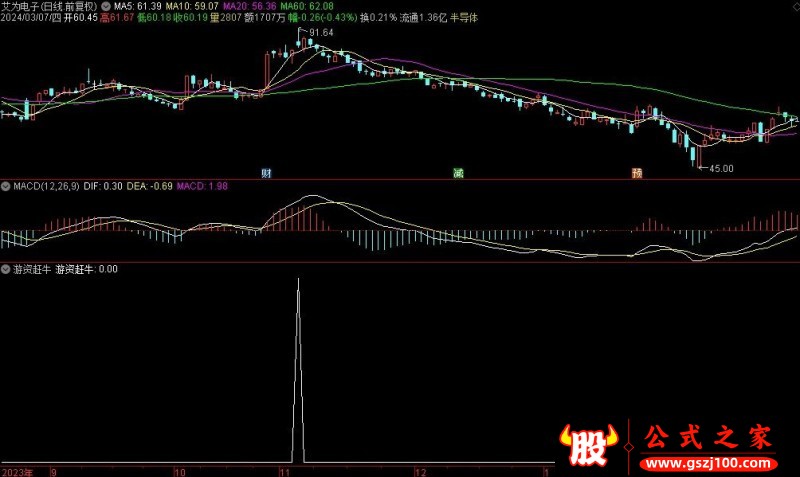Click the 2023年 year label on axis
The width and height of the screenshot is (800, 477).
click(17, 470)
